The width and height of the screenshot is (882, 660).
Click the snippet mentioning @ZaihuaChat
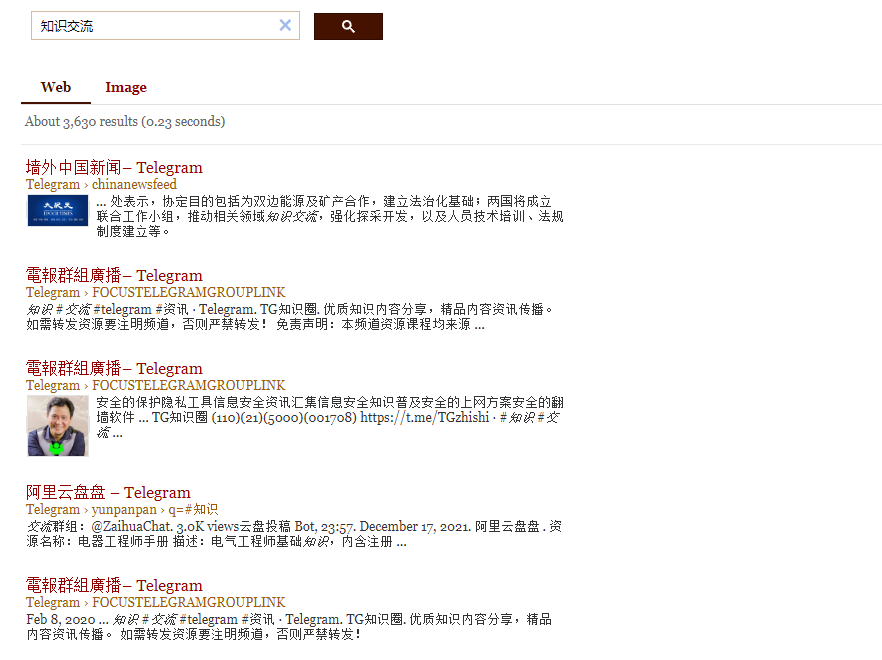click(x=294, y=534)
